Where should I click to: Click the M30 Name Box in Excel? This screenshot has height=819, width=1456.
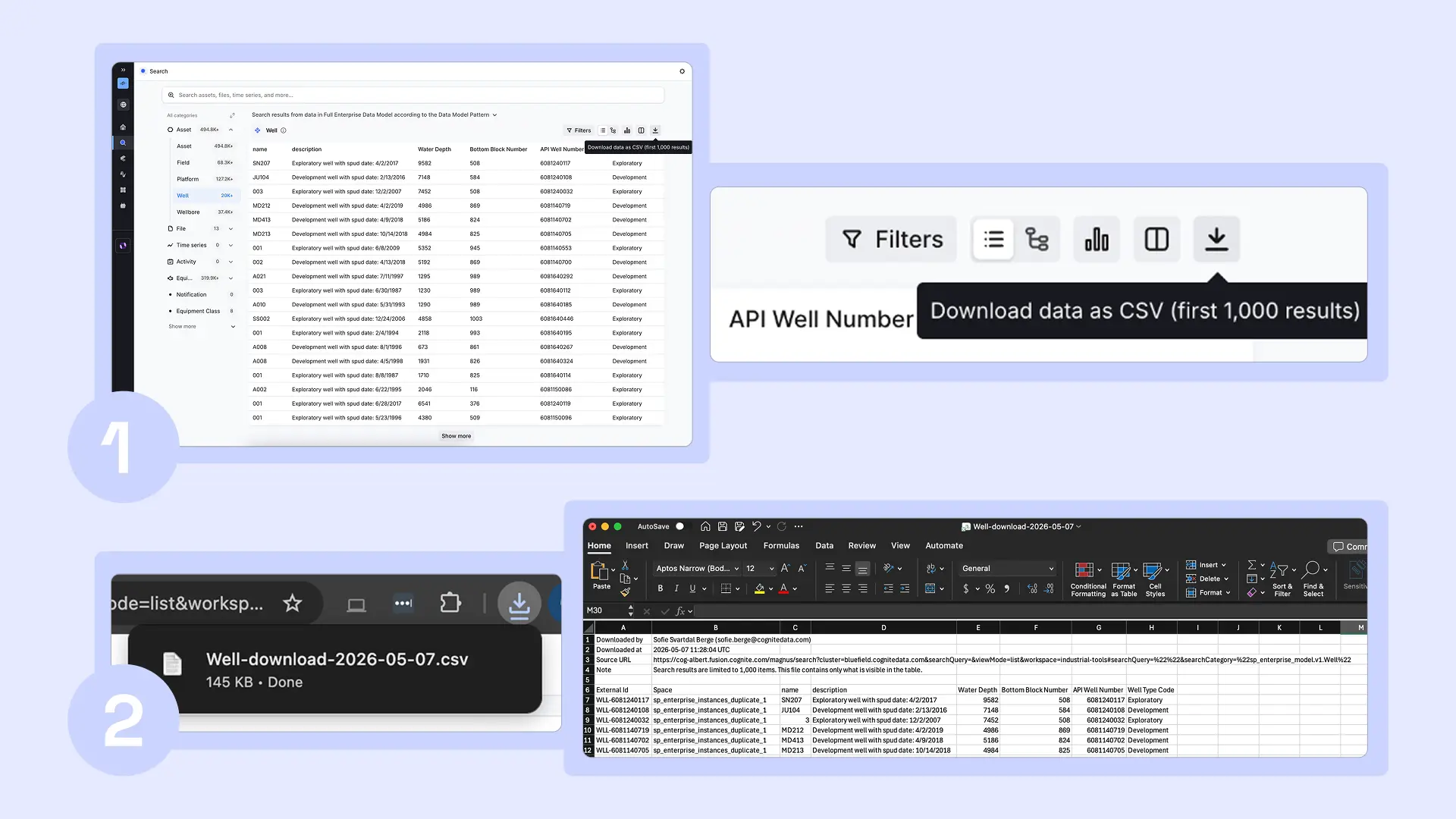point(605,610)
